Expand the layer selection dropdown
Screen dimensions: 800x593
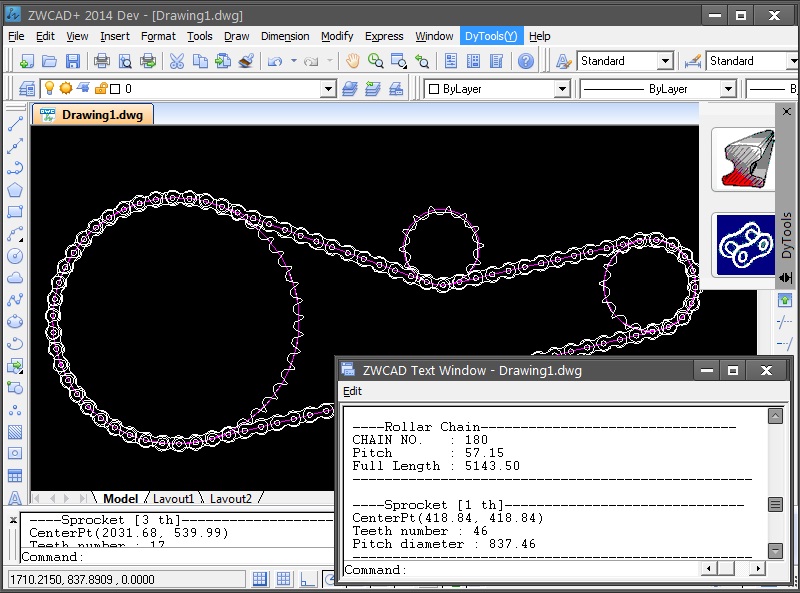pos(328,89)
